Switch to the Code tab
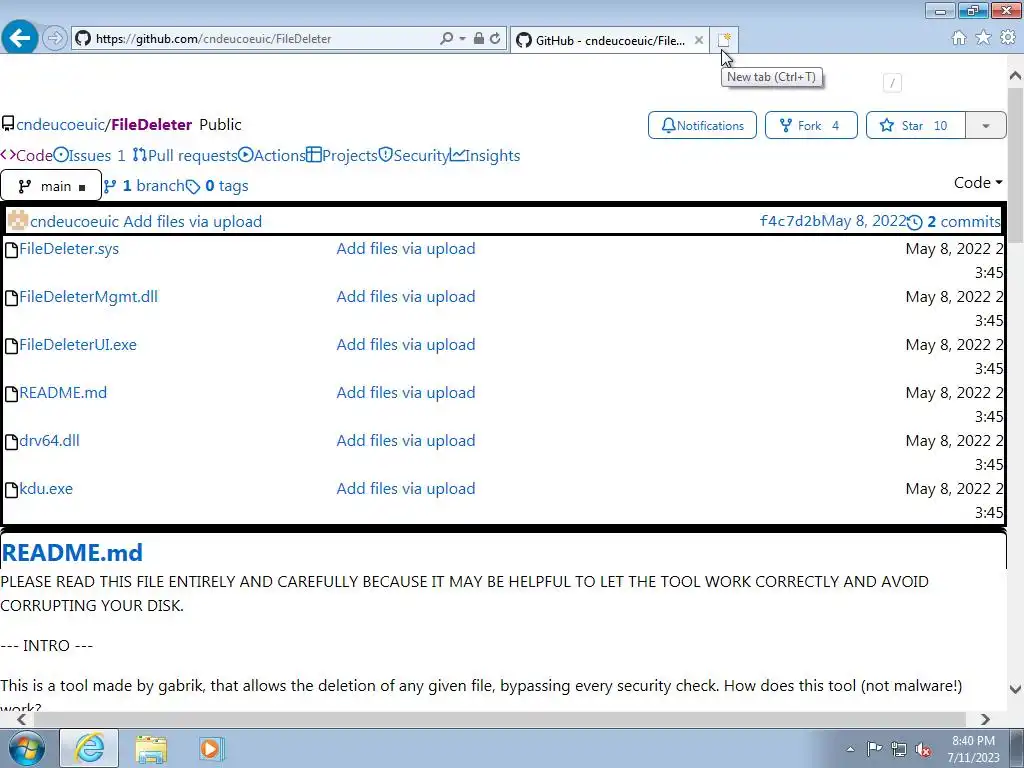This screenshot has height=768, width=1024. point(27,155)
